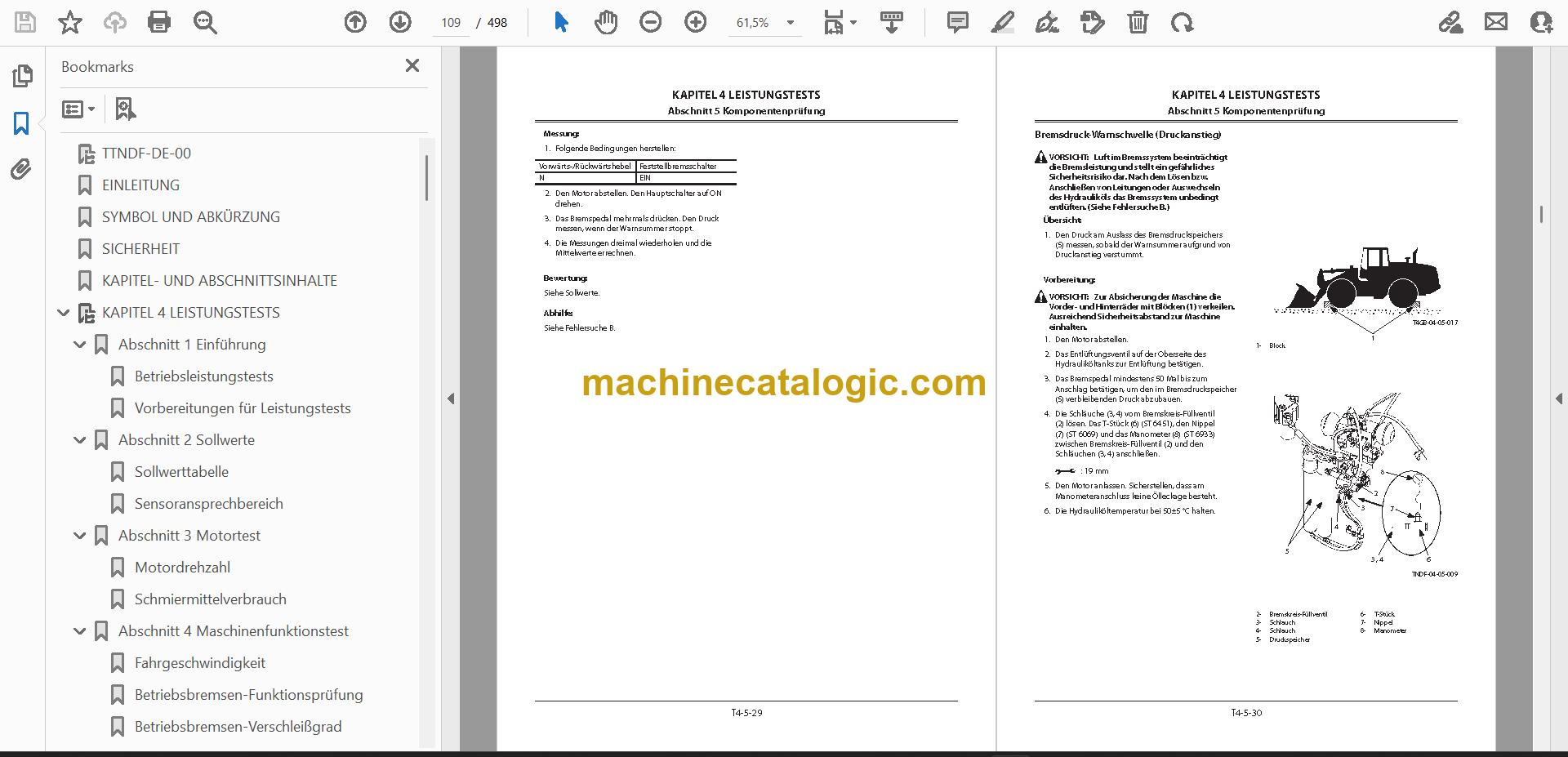Go to next page arrow
The width and height of the screenshot is (1568, 757).
[400, 22]
